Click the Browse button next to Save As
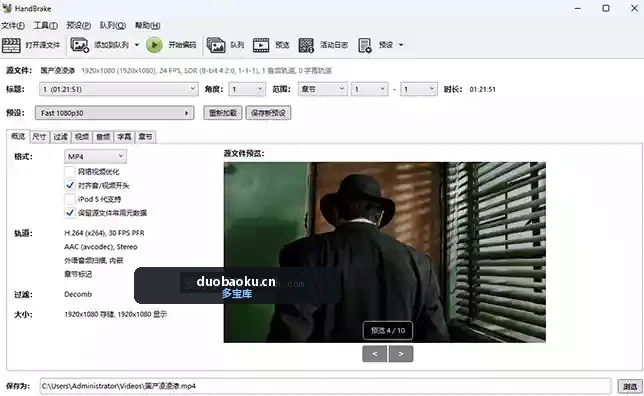 point(630,386)
